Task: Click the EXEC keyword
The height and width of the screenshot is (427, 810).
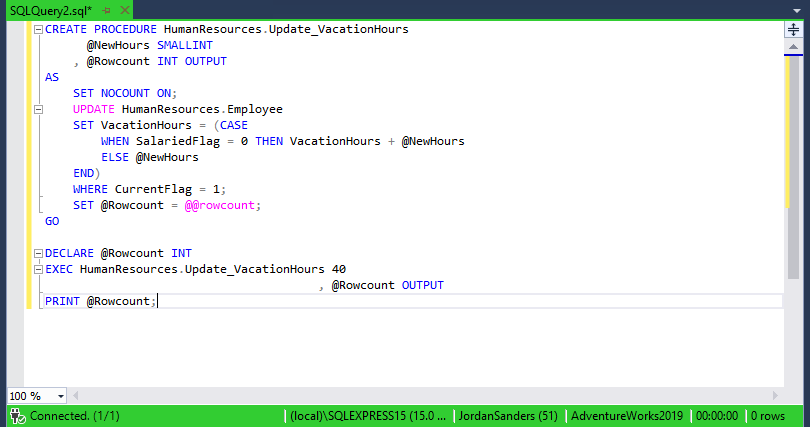Action: (59, 270)
